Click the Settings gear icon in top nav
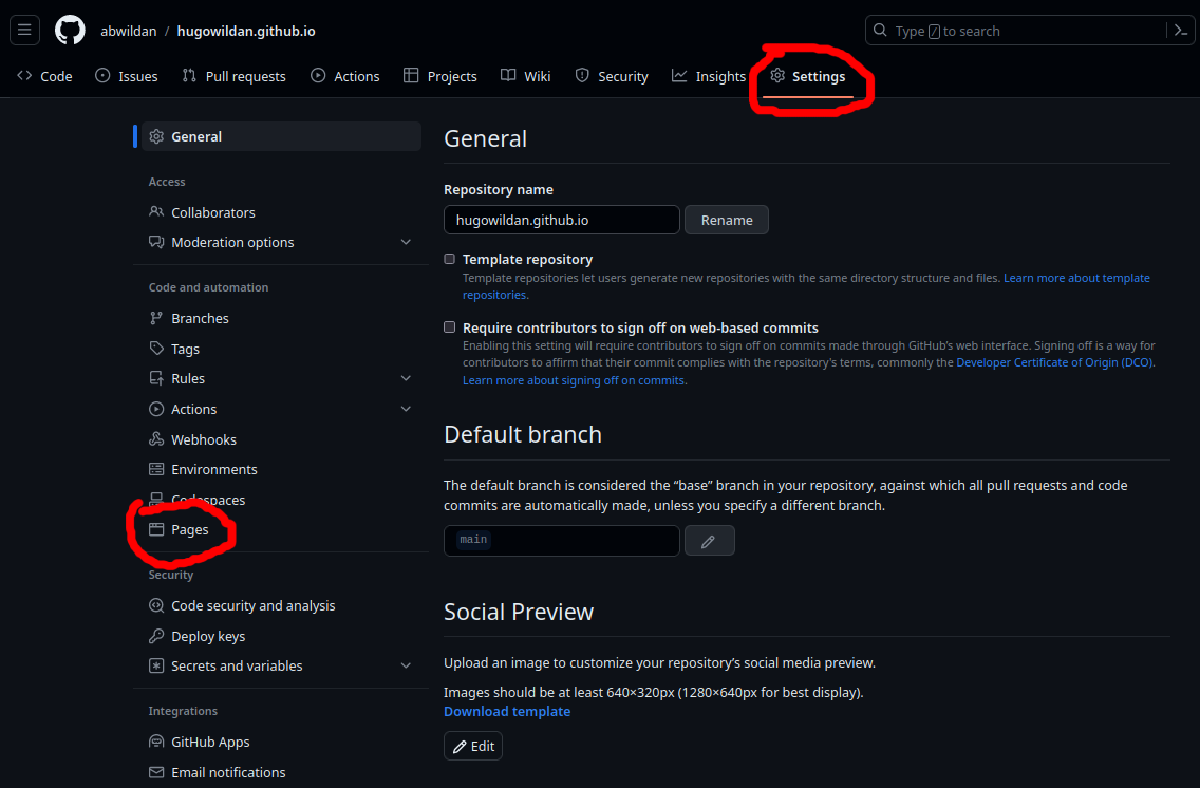Screen dimensions: 1200x788 [777, 76]
